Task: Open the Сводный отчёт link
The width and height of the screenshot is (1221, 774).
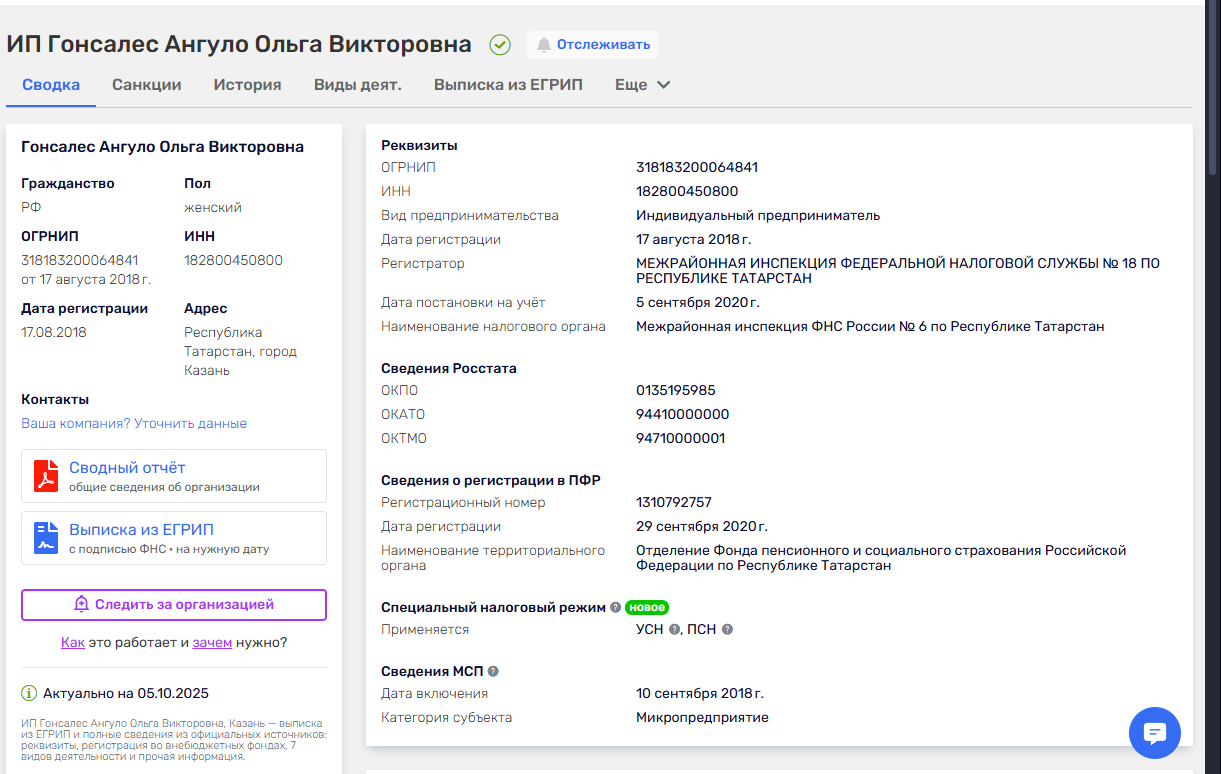Action: point(127,468)
